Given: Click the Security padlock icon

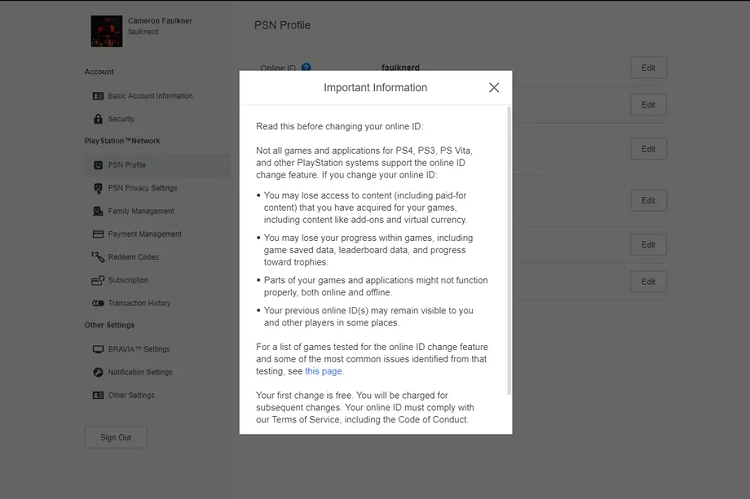Looking at the screenshot, I should point(98,119).
